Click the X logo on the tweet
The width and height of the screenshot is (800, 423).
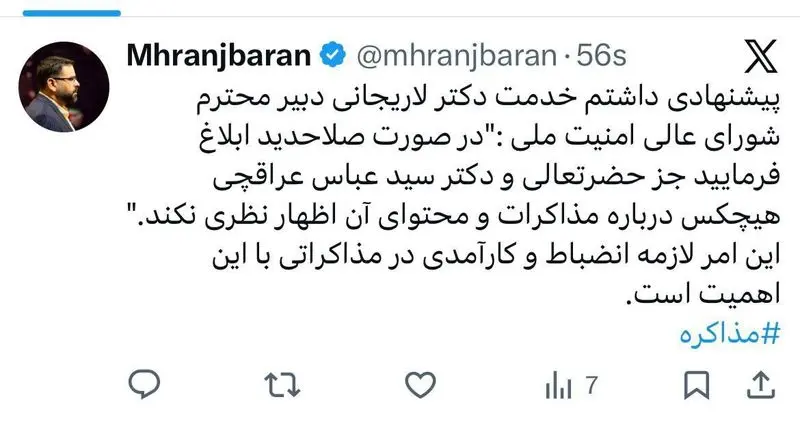tap(761, 56)
